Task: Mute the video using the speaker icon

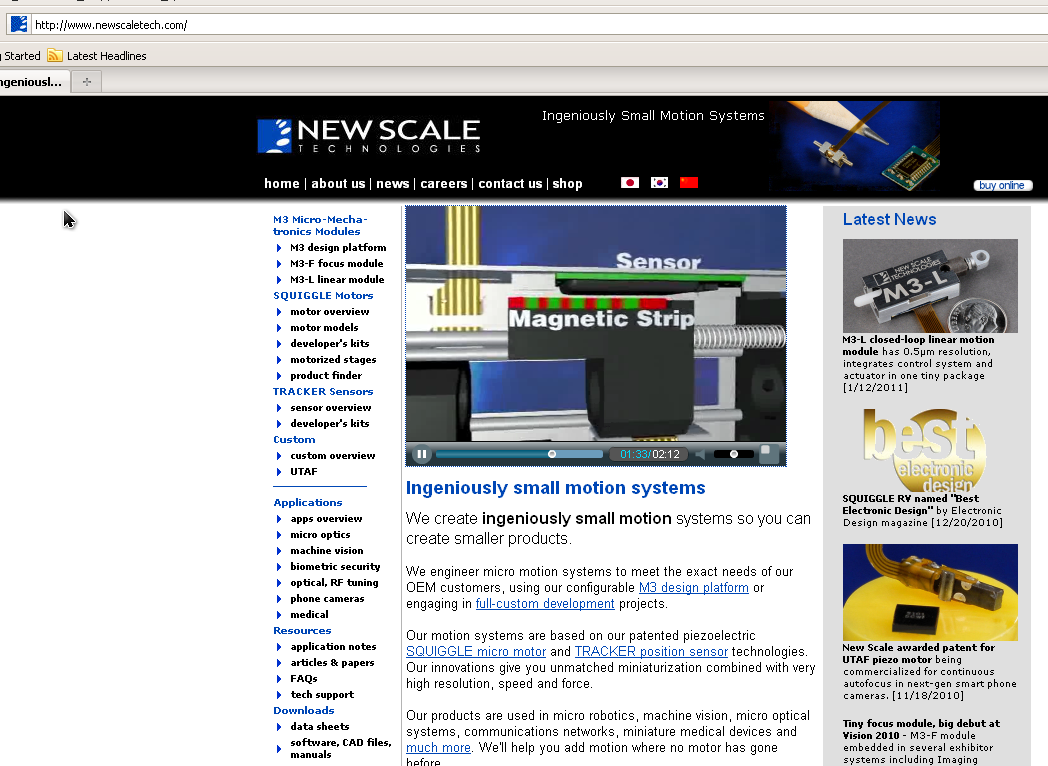Action: [700, 455]
